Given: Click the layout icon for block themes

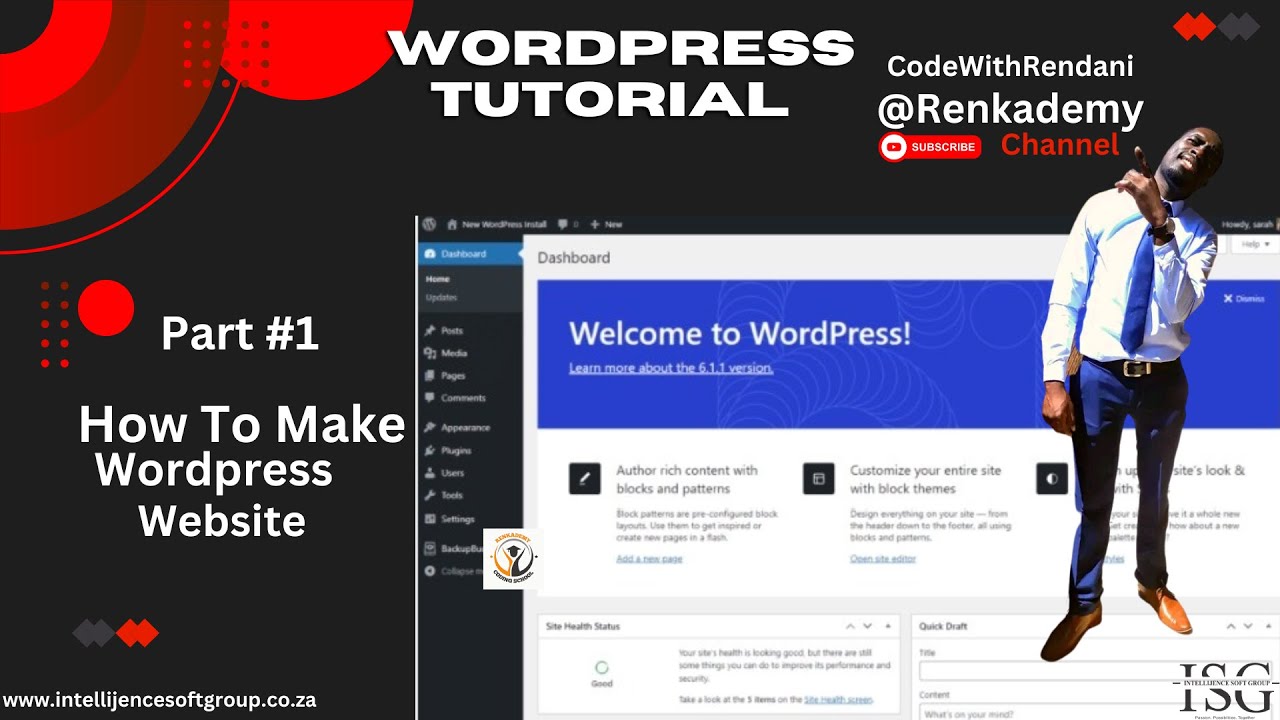Looking at the screenshot, I should 818,479.
